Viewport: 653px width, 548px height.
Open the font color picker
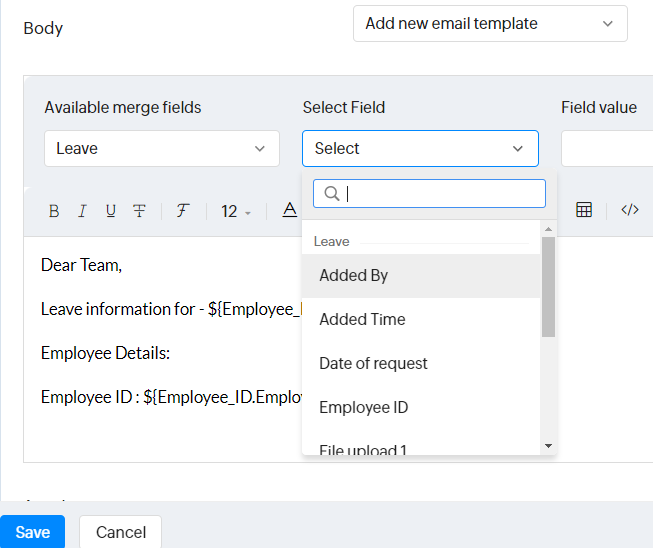[x=289, y=210]
